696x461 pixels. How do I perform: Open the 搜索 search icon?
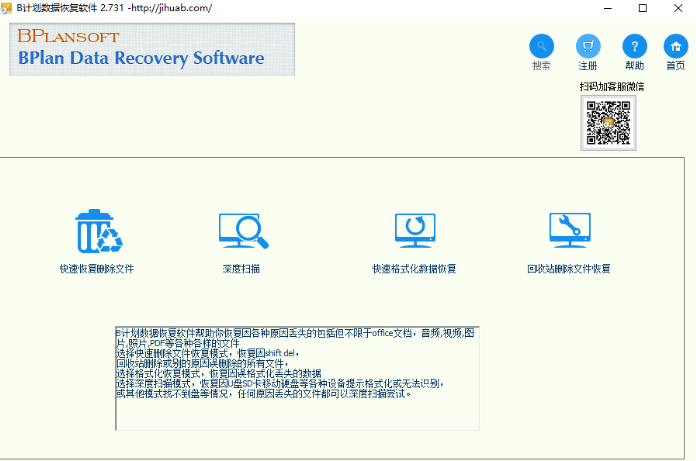pos(541,46)
